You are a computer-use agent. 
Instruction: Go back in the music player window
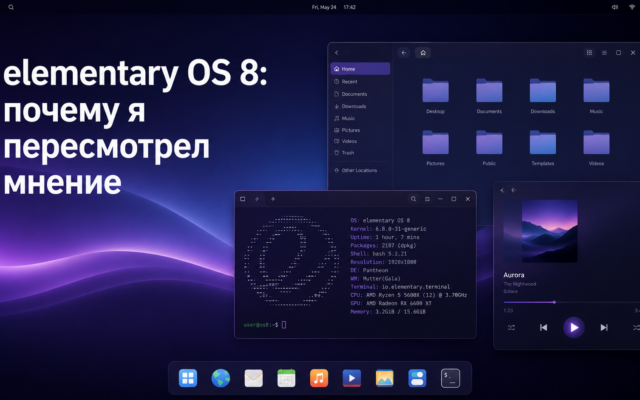pyautogui.click(x=502, y=190)
